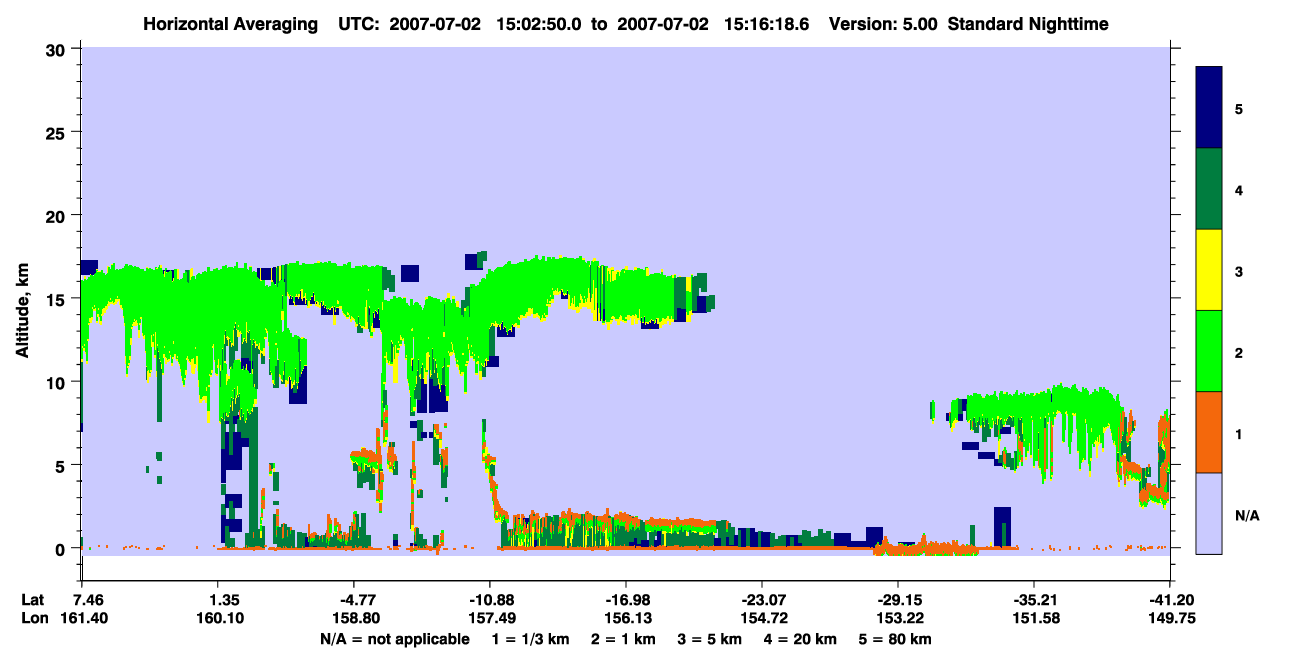
Task: Click the dark green colorbar segment labeled 4
Action: click(x=1209, y=189)
